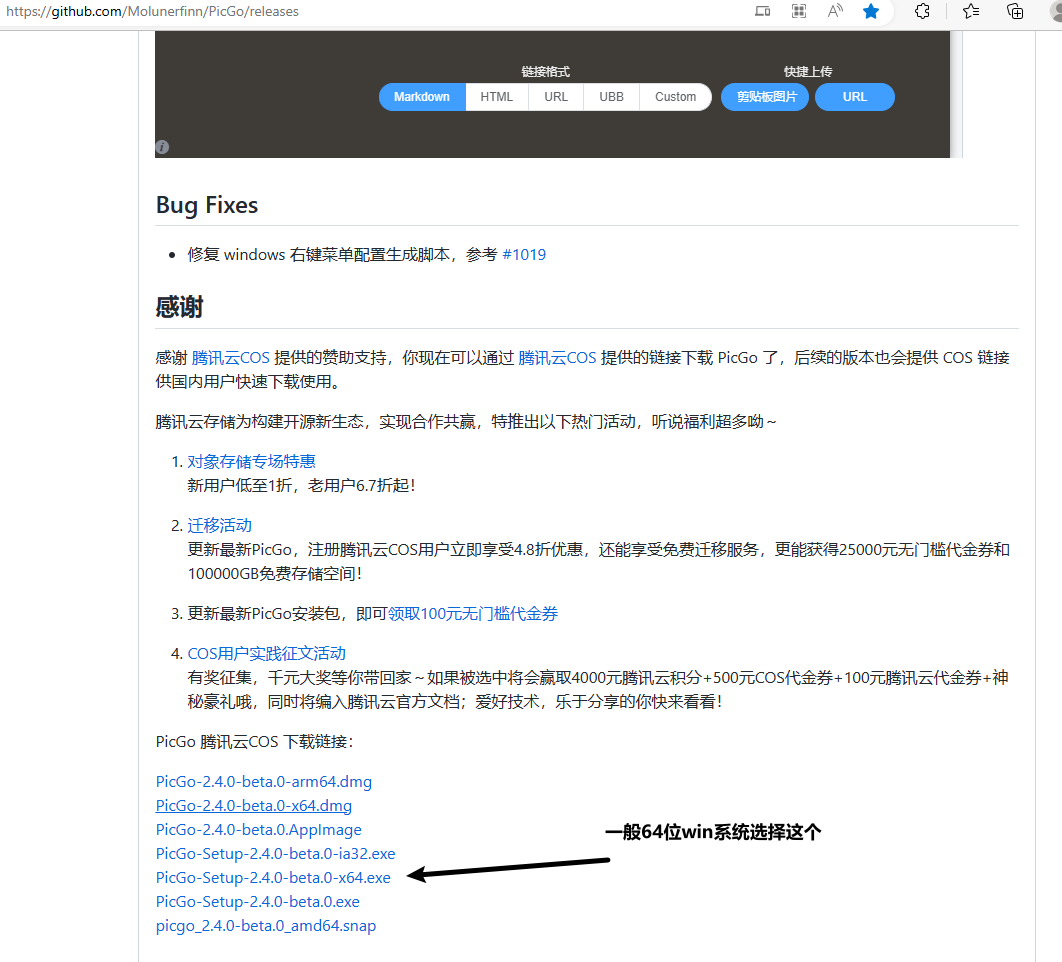Open Collections via the star-with-lines icon

tap(971, 11)
